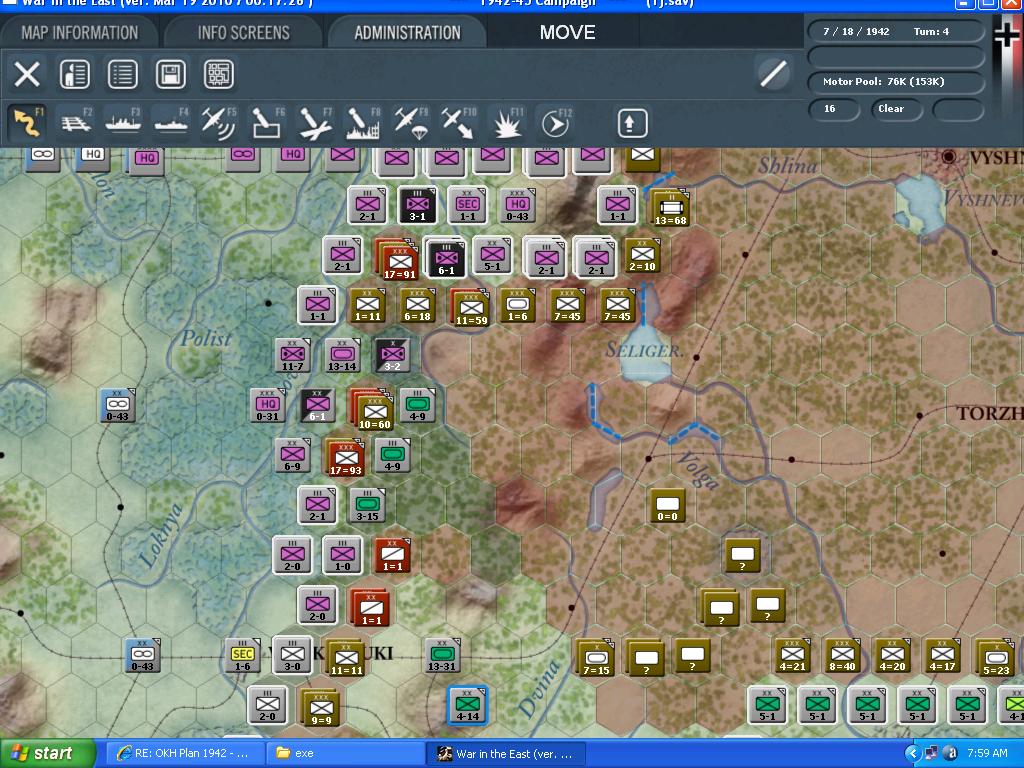1024x768 pixels.
Task: Open the game options grid icon
Action: [218, 74]
